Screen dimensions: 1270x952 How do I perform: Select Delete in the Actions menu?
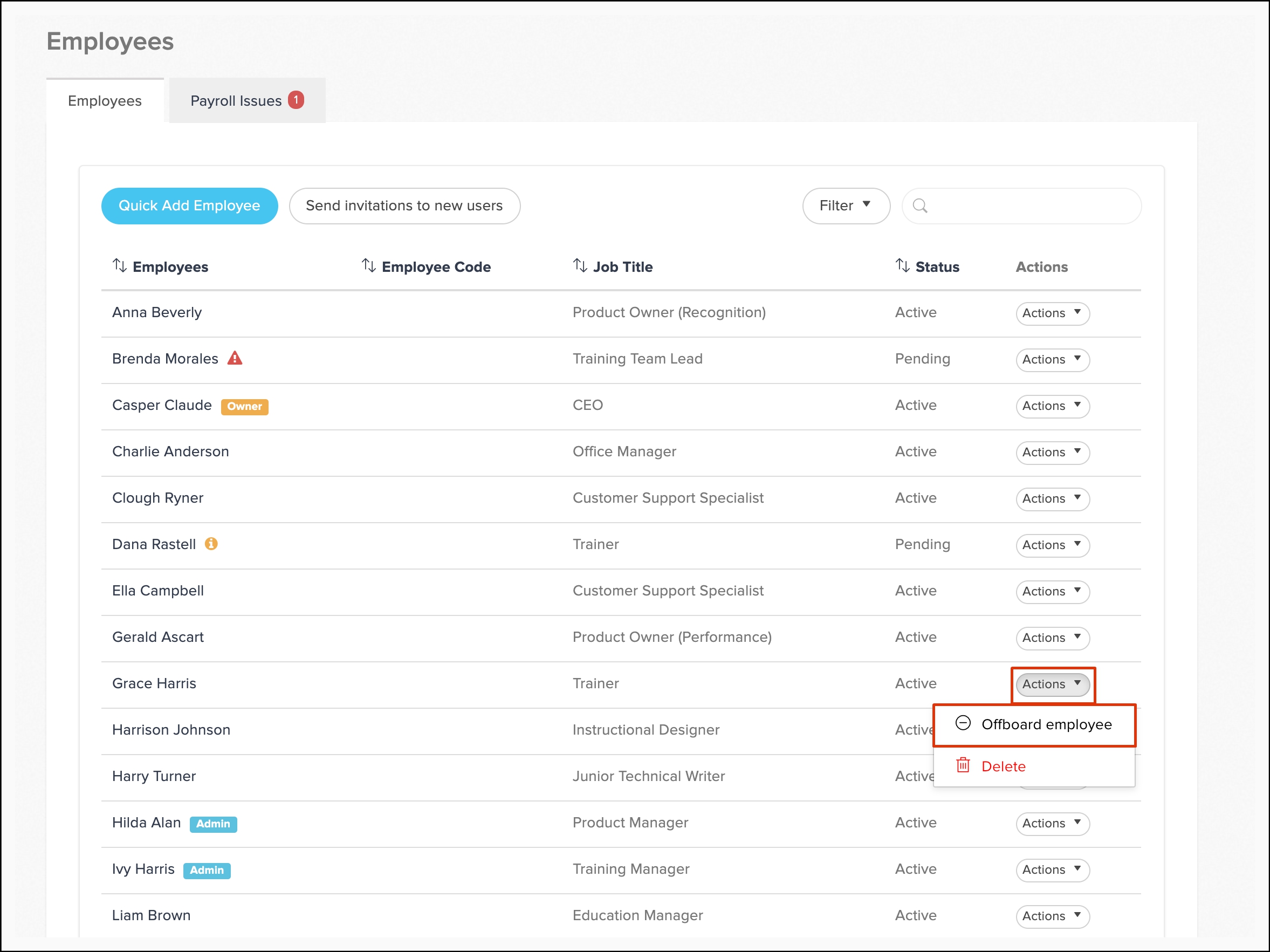coord(1003,766)
